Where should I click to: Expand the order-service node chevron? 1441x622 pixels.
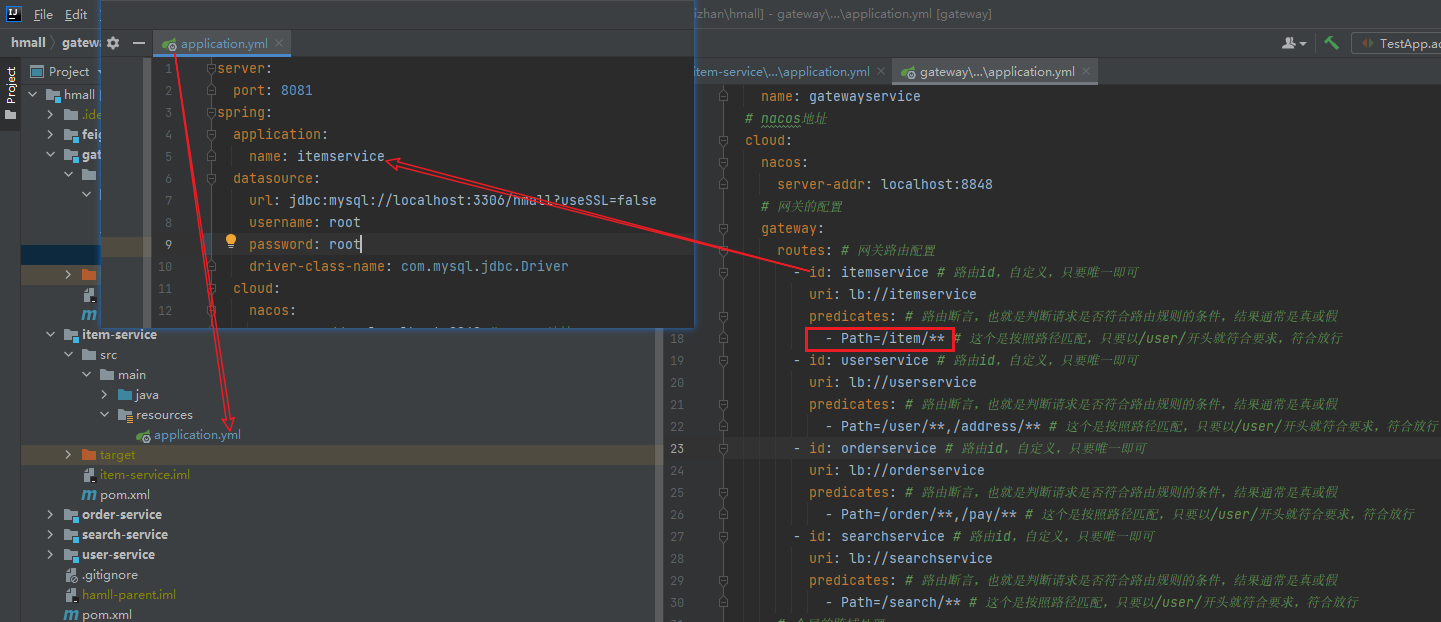click(x=51, y=515)
